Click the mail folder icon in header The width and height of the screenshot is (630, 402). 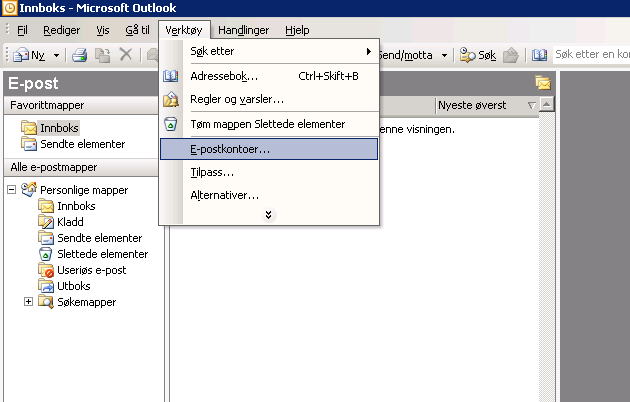(543, 83)
